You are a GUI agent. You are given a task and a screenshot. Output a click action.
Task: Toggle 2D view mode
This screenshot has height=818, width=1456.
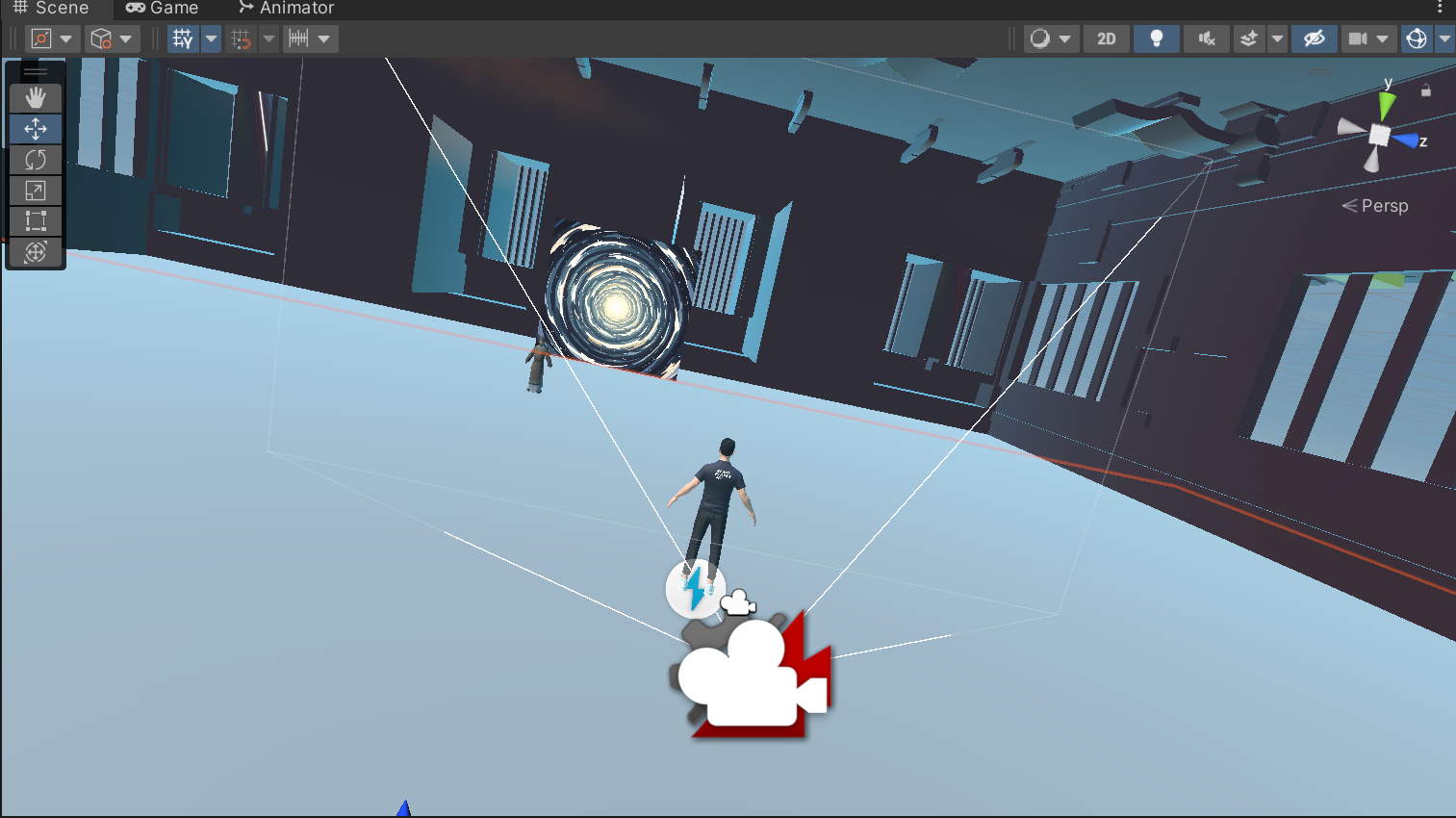(x=1107, y=38)
